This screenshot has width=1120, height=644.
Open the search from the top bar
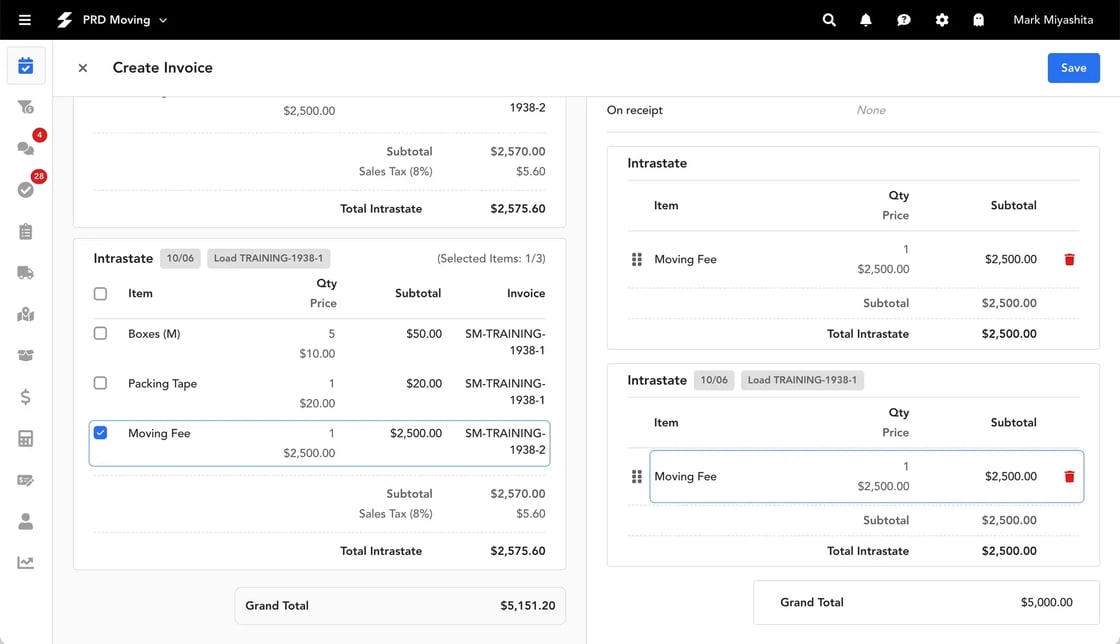point(829,19)
